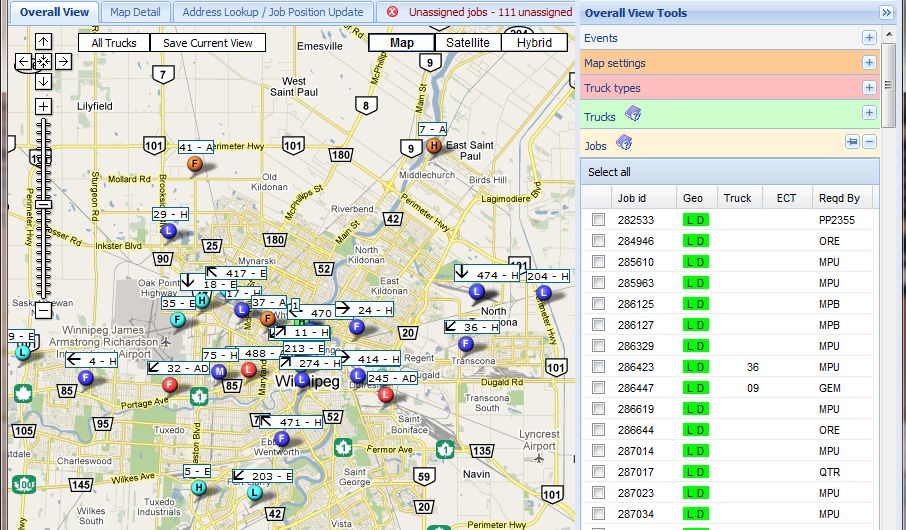
Task: Click the map zoom slider handle
Action: 43,204
